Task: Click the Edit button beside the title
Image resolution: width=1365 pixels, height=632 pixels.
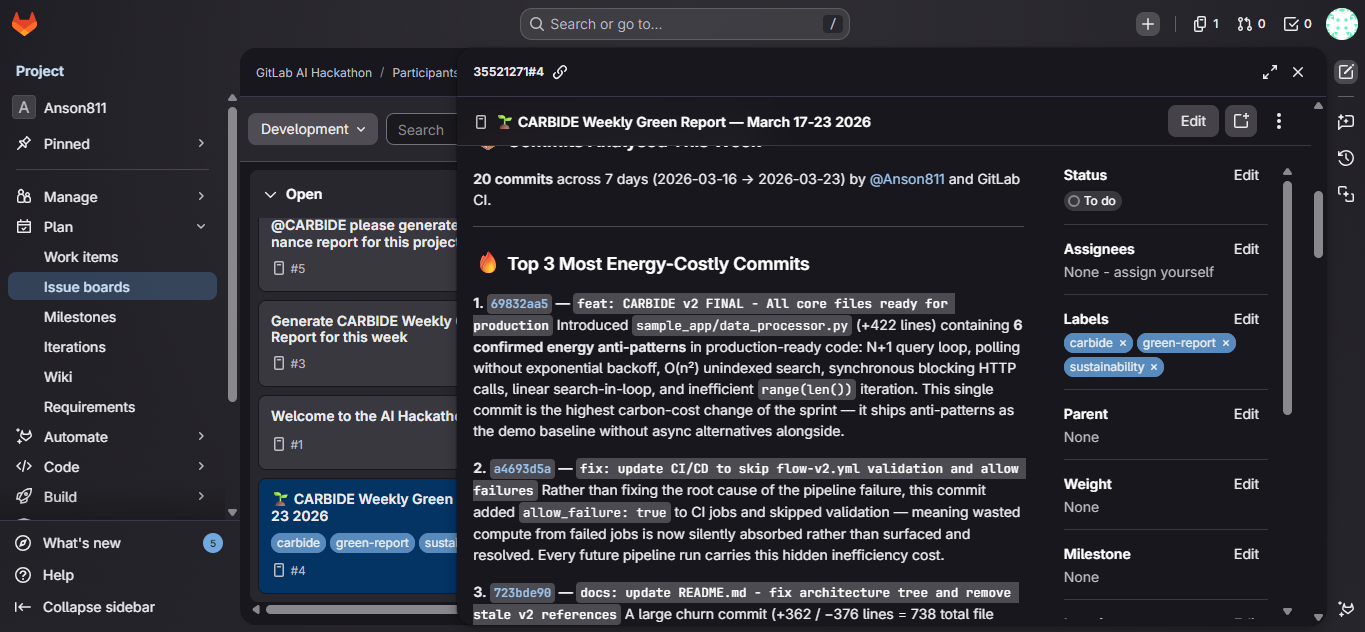Action: click(1193, 121)
